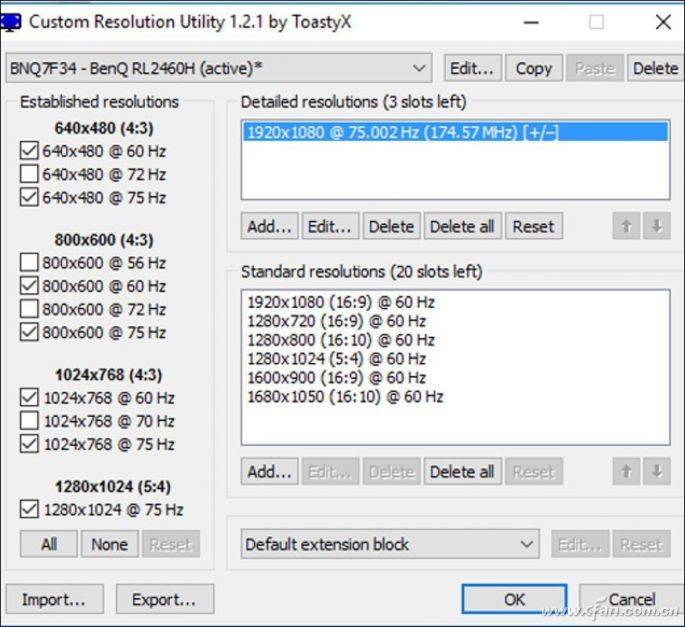This screenshot has height=627, width=685.
Task: Click Edit... under standard resolutions
Action: tap(330, 471)
